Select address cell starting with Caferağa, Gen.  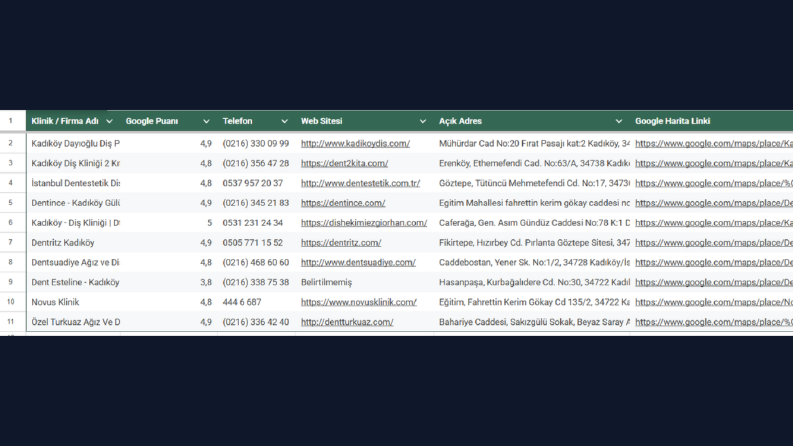[532, 222]
